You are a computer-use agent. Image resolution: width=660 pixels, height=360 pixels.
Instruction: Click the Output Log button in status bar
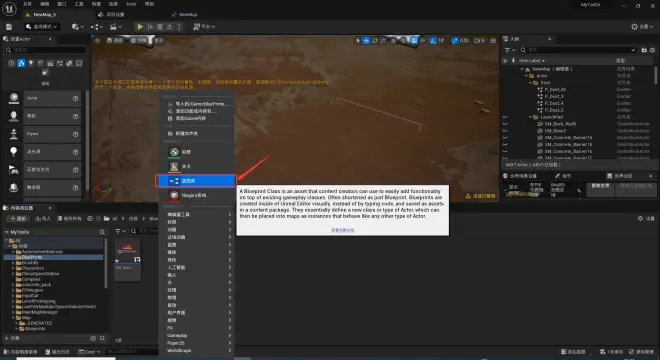point(58,352)
